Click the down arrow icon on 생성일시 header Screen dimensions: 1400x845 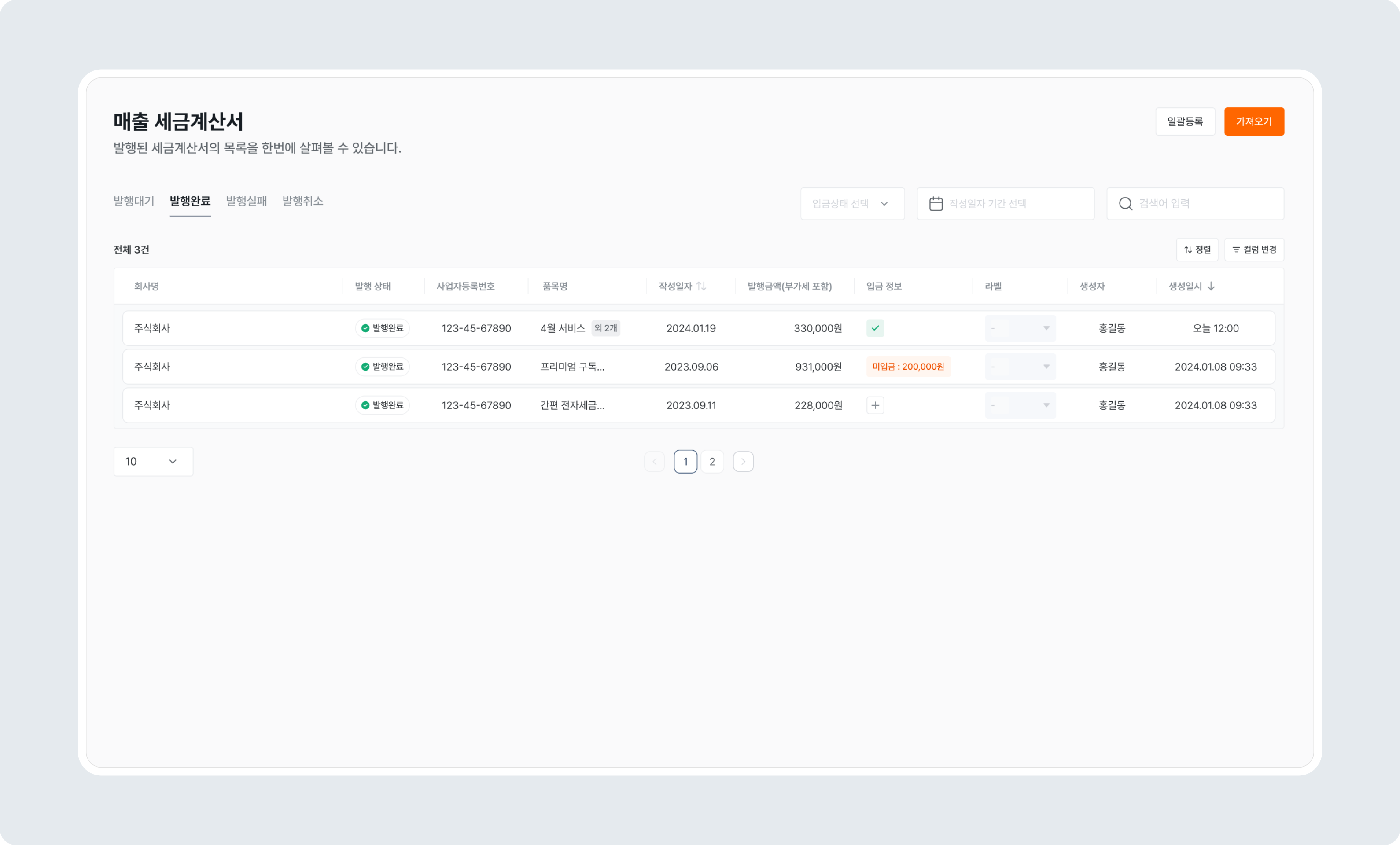1211,286
